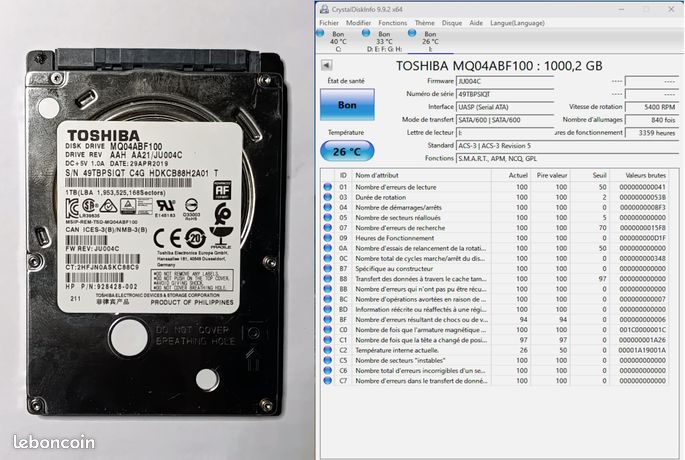Image resolution: width=685 pixels, height=460 pixels.
Task: Click the previous disk arrow button
Action: pyautogui.click(x=326, y=65)
